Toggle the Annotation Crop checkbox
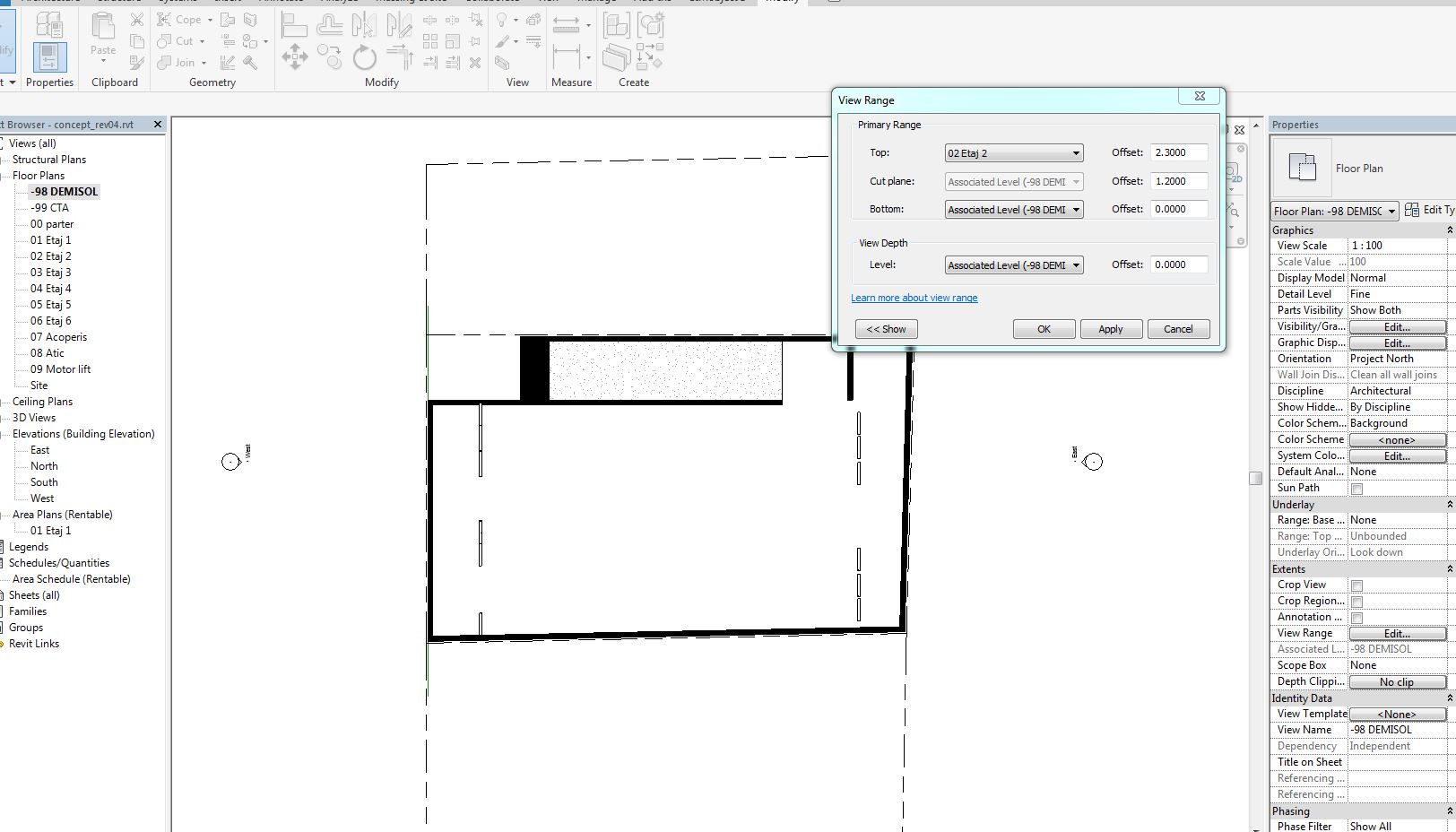 [1356, 618]
